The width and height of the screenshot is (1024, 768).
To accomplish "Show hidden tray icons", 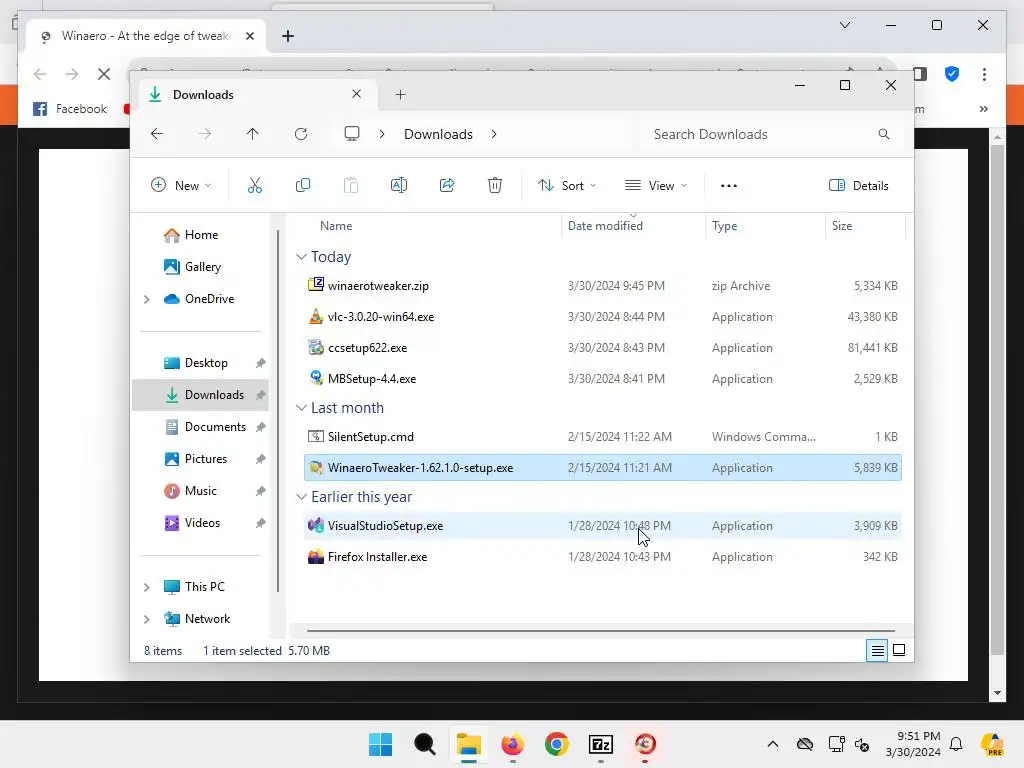I will tap(773, 744).
